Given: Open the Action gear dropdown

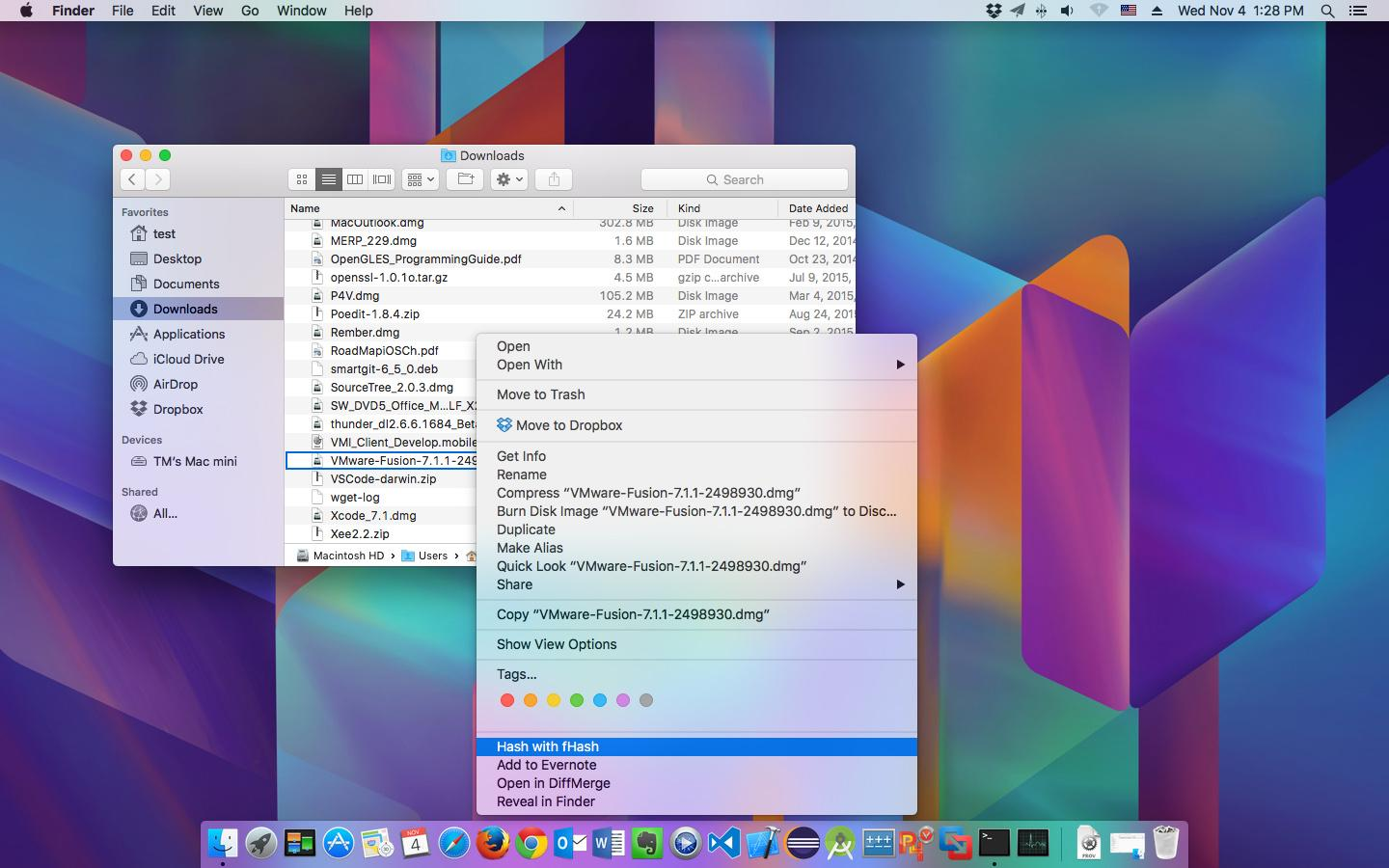Looking at the screenshot, I should 508,179.
